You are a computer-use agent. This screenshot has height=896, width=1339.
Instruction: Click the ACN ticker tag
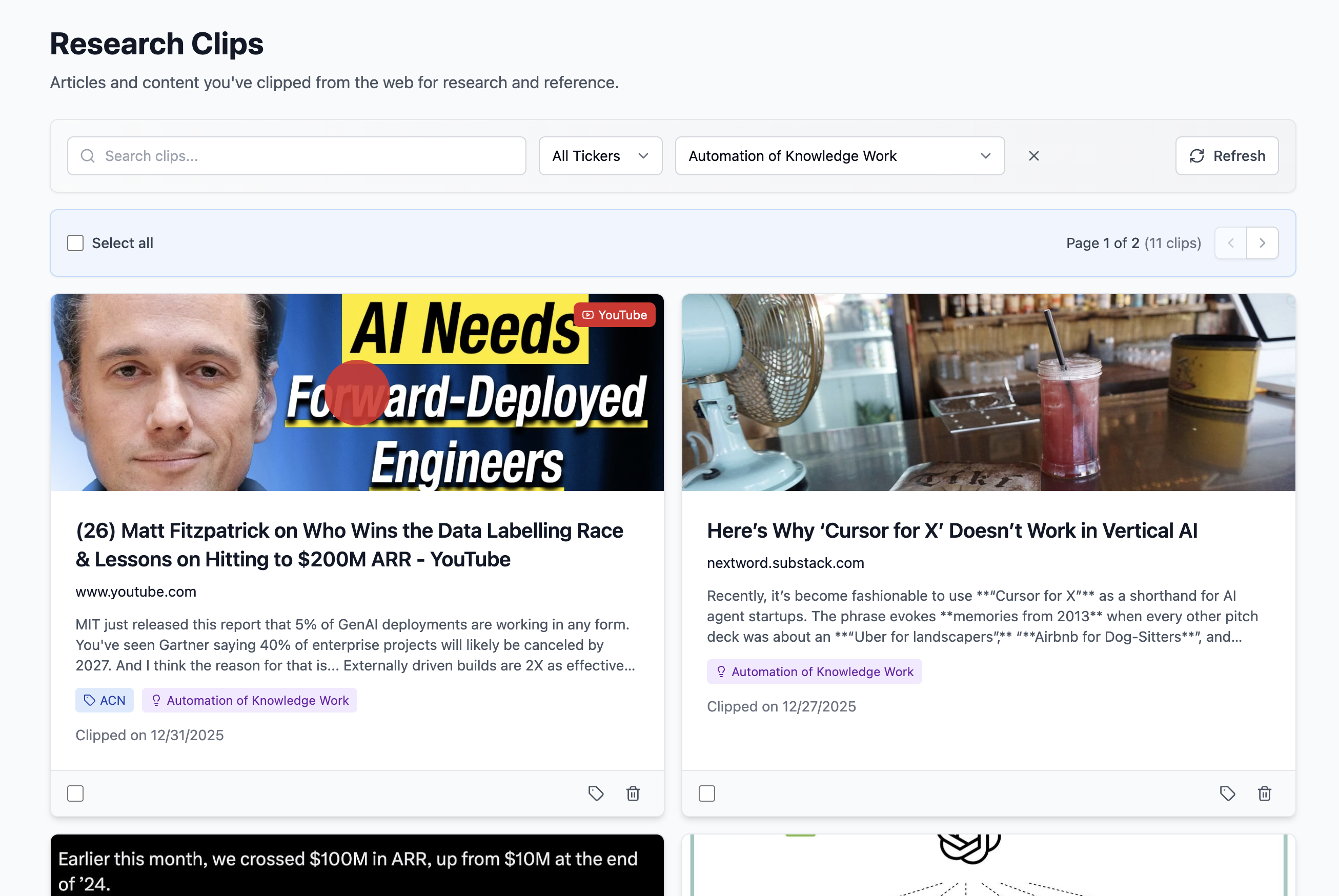105,700
